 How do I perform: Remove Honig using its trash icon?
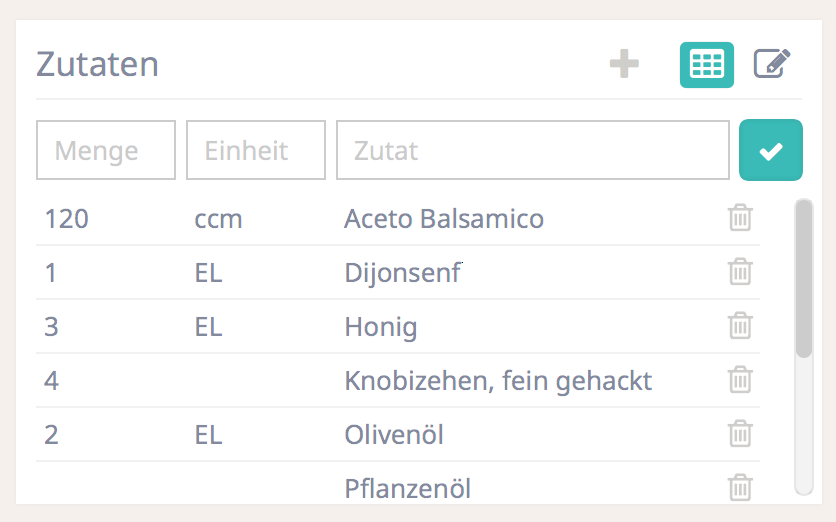(x=740, y=326)
